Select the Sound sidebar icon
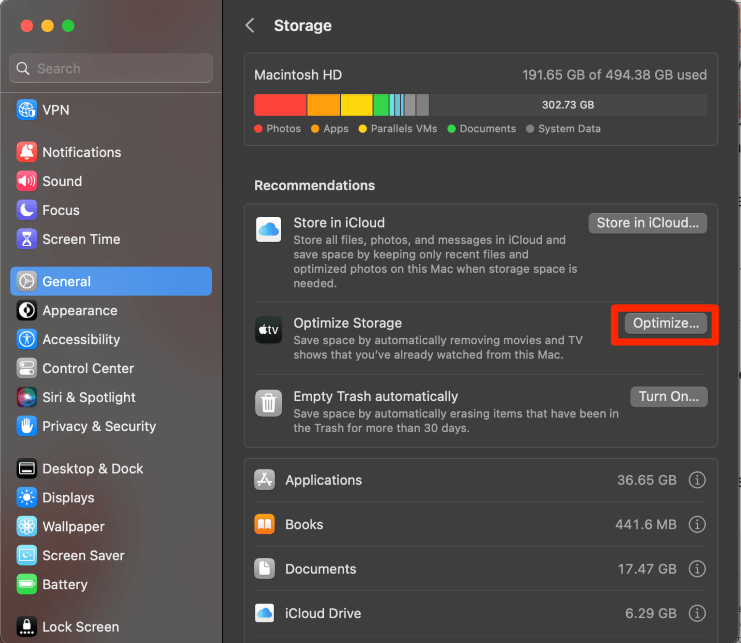741x643 pixels. (x=26, y=181)
